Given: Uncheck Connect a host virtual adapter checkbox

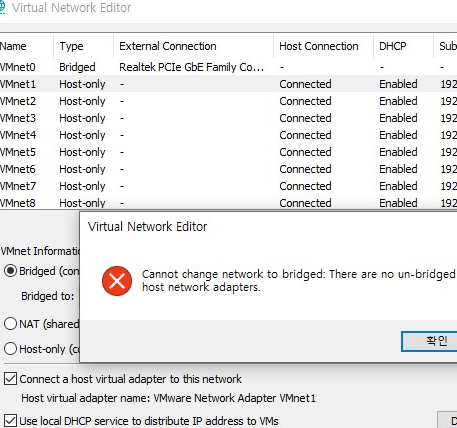Looking at the screenshot, I should [x=10, y=379].
